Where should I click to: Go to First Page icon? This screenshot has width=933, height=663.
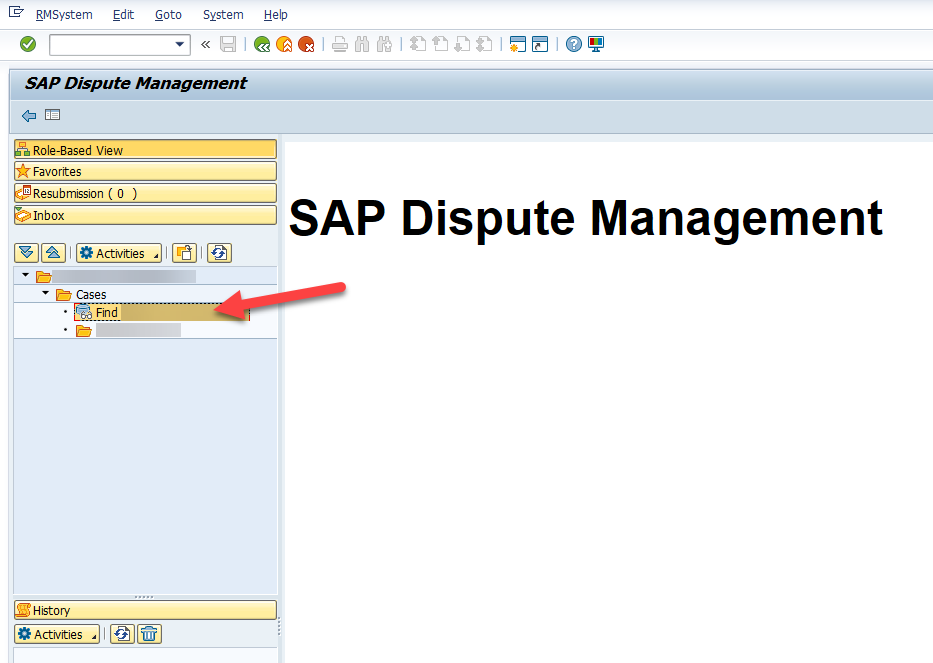coord(418,44)
